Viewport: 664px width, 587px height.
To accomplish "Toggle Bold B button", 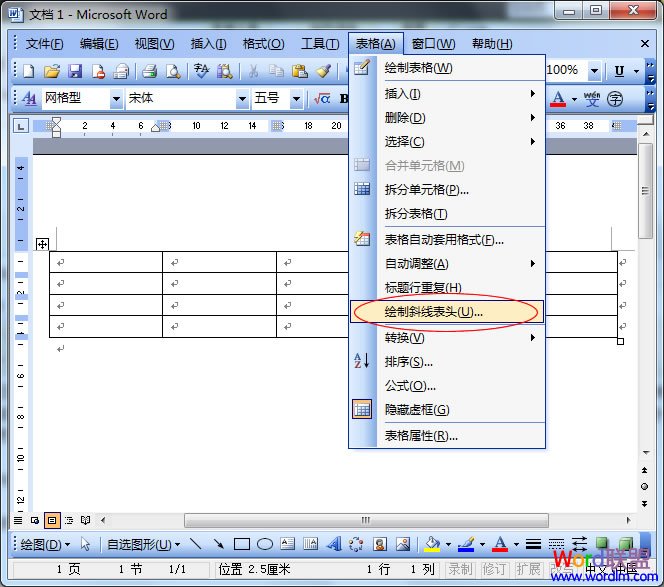I will coord(344,99).
